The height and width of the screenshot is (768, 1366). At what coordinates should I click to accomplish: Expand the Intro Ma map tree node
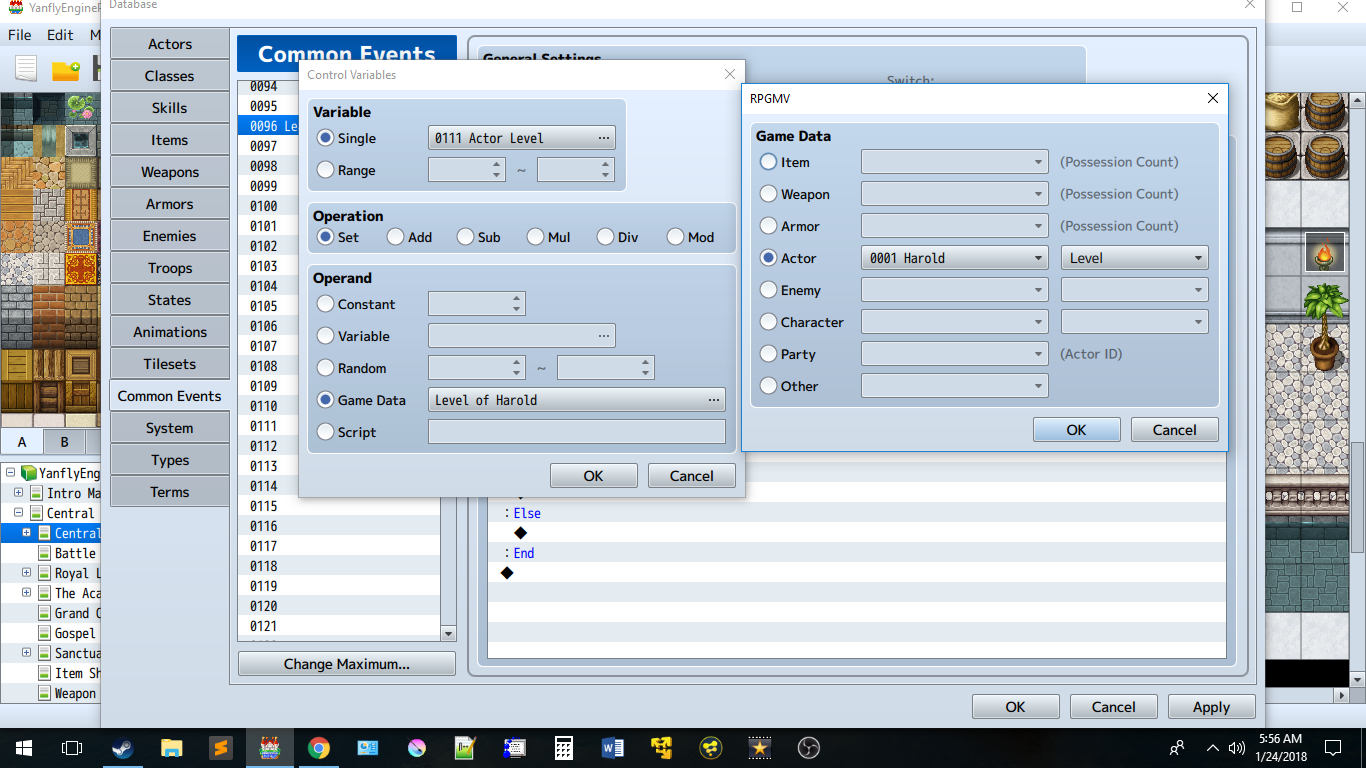point(19,493)
